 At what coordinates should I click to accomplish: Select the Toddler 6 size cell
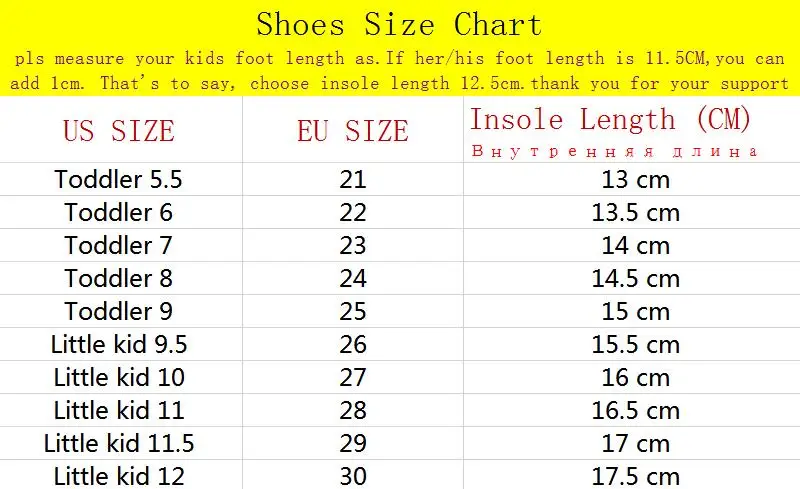click(119, 213)
